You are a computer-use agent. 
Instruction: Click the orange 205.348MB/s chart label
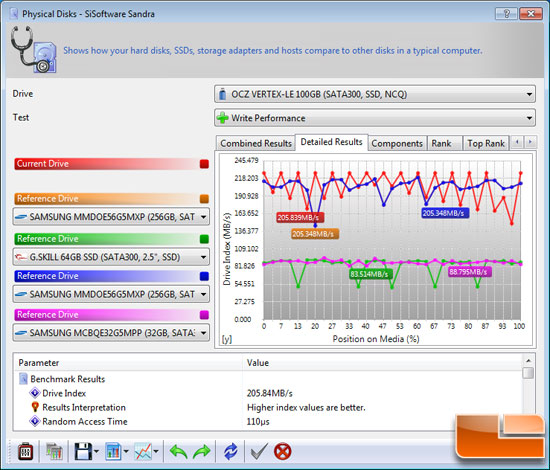[315, 234]
